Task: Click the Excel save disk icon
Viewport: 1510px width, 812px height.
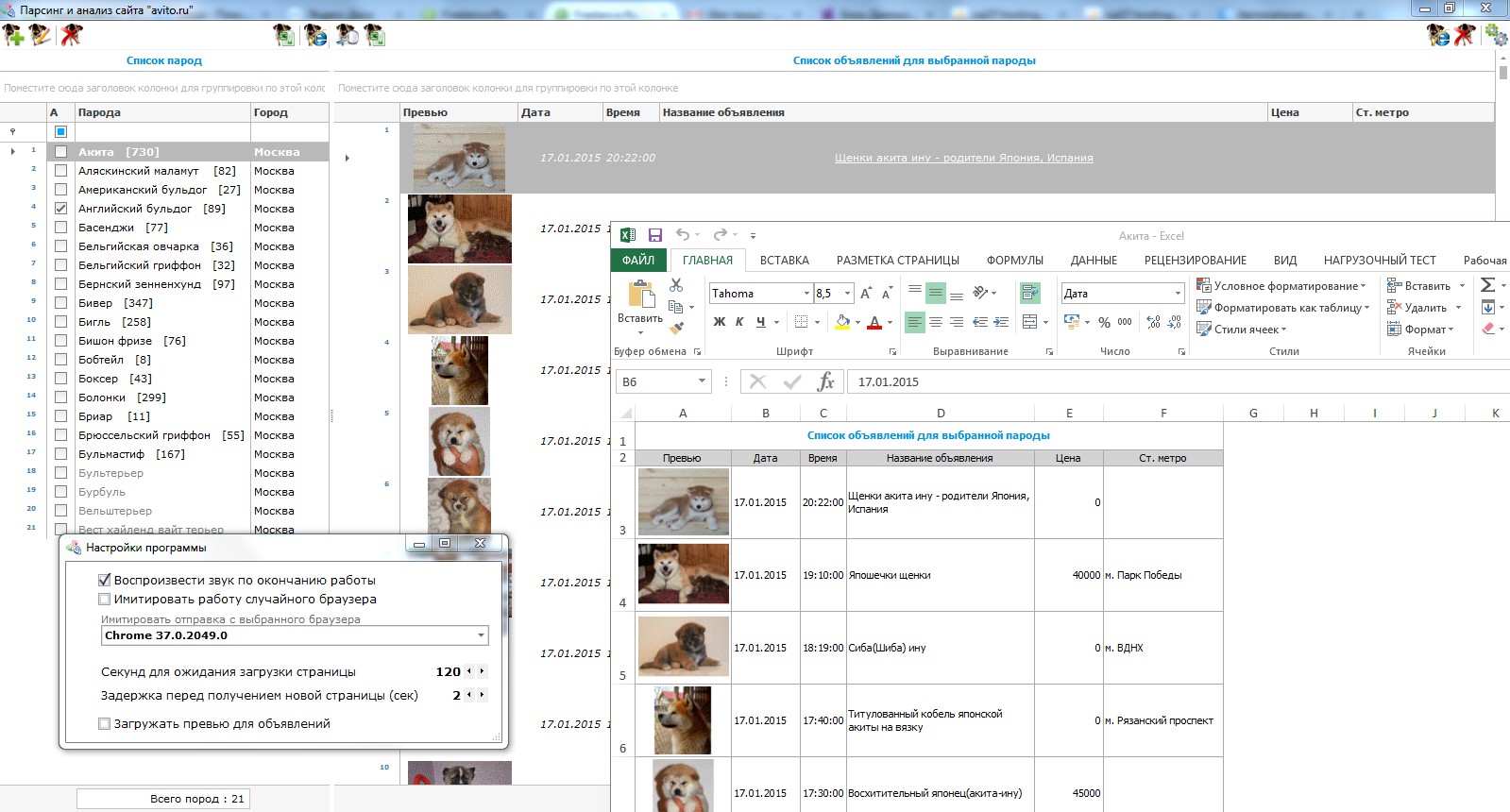Action: pyautogui.click(x=655, y=235)
